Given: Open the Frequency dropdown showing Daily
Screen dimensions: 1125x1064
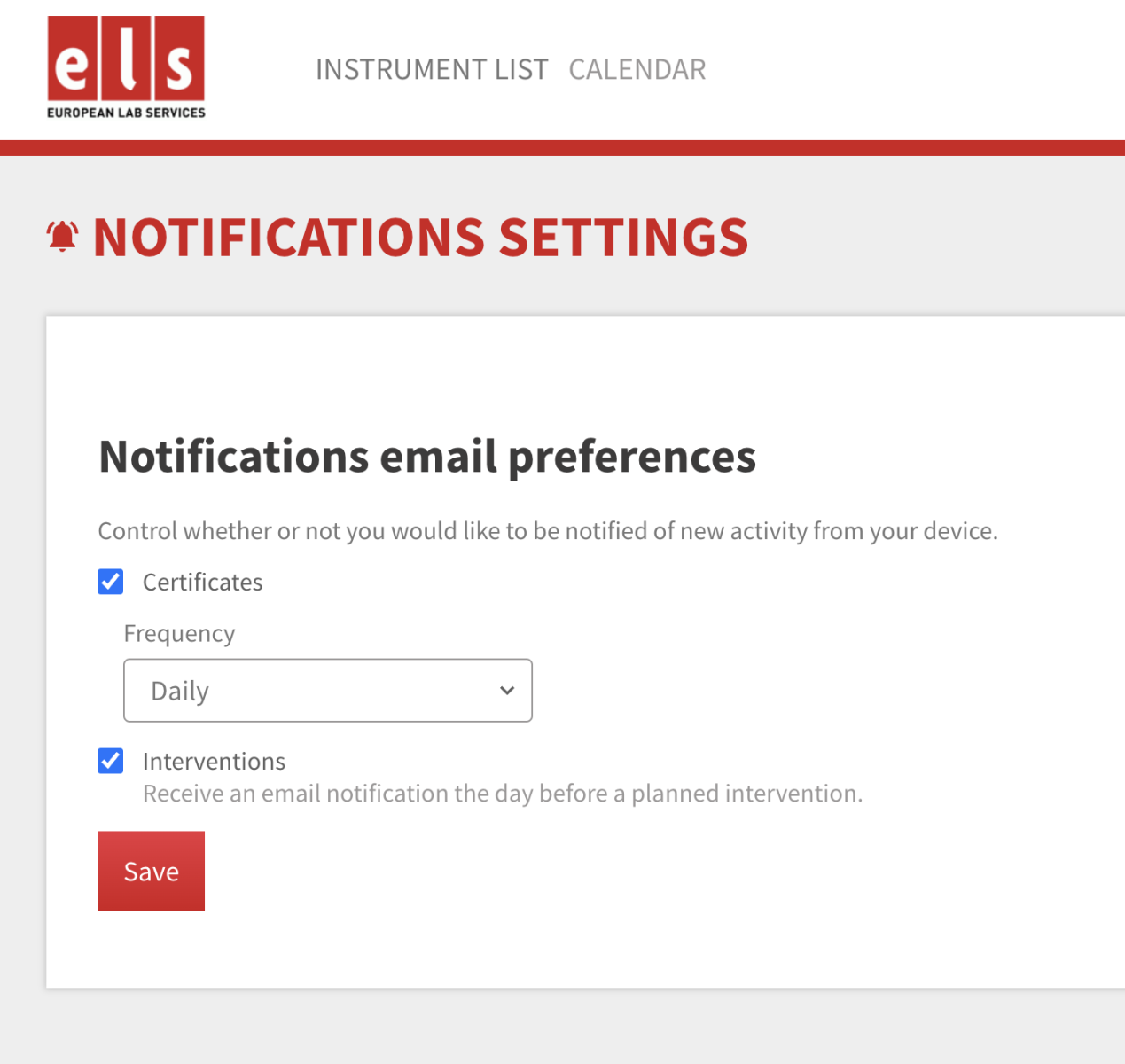Looking at the screenshot, I should pos(327,691).
